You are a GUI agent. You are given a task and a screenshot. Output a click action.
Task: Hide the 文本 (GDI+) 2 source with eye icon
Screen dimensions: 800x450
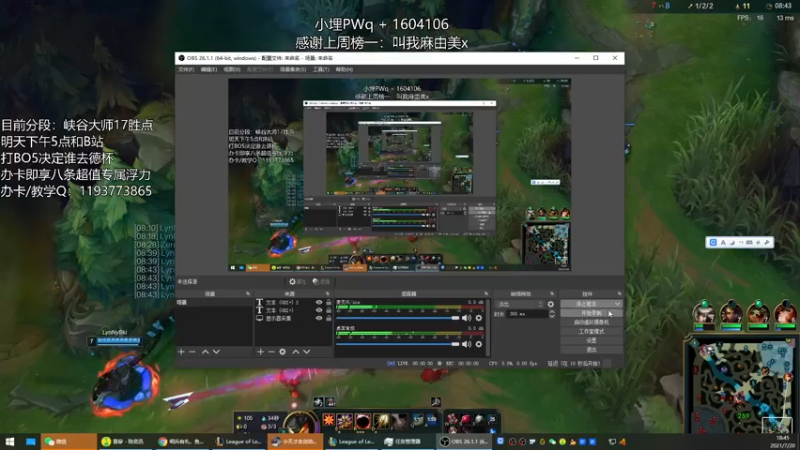(x=319, y=302)
